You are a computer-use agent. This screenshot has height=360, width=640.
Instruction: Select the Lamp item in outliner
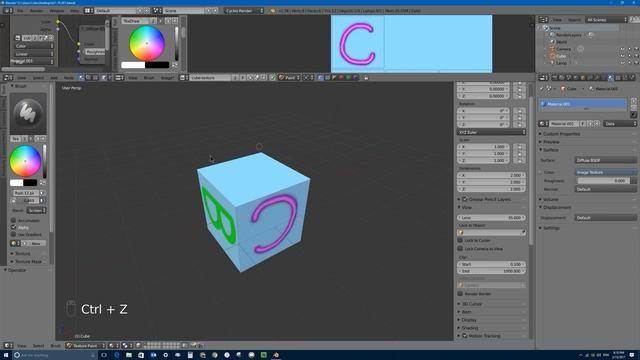tap(561, 63)
